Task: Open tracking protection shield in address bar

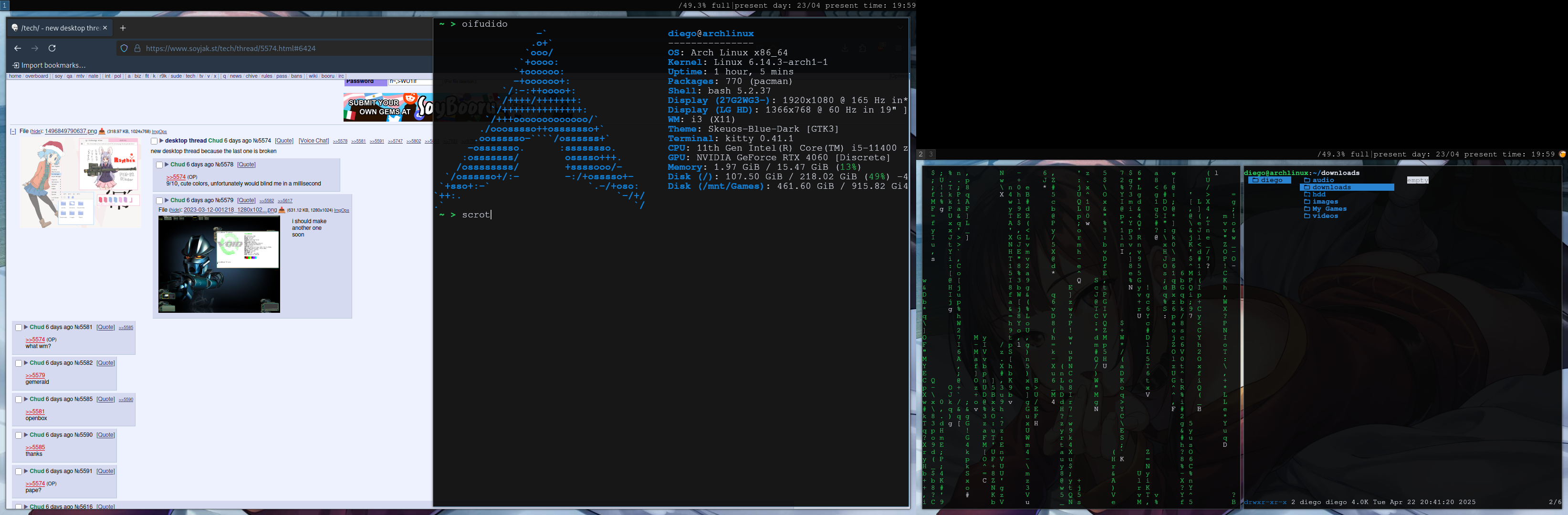Action: (x=124, y=48)
